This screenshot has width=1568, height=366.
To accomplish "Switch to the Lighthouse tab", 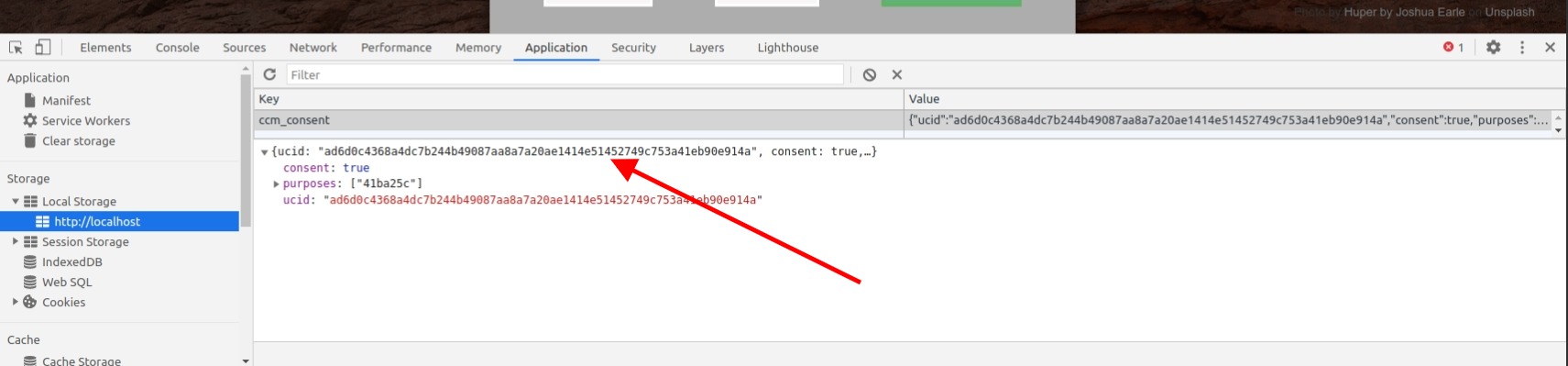I will [x=788, y=48].
